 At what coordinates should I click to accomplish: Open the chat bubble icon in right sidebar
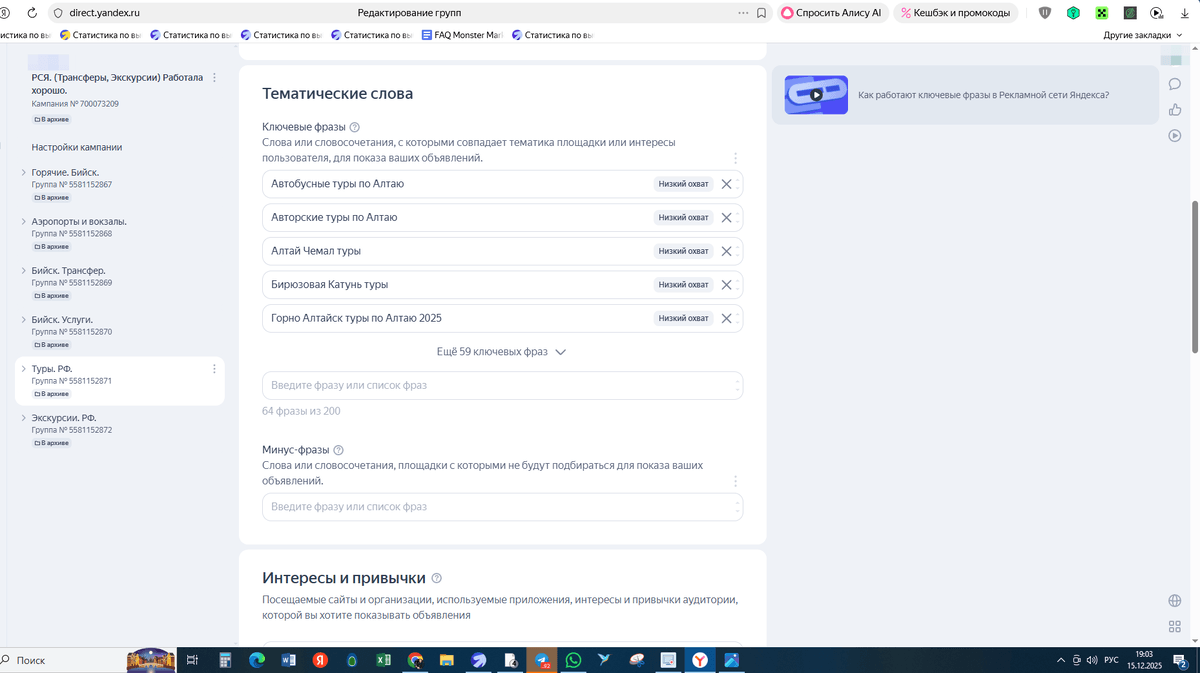point(1175,84)
